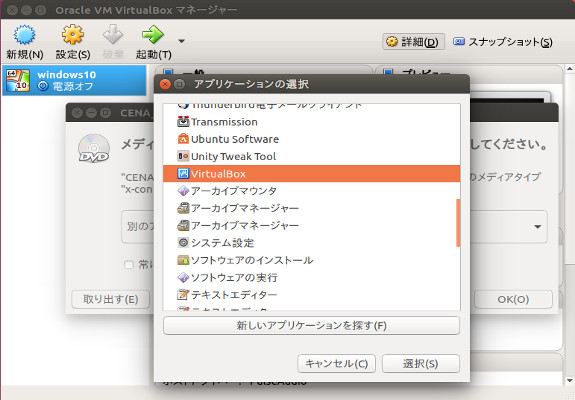Click the Unity Tweak Tool icon

click(183, 156)
